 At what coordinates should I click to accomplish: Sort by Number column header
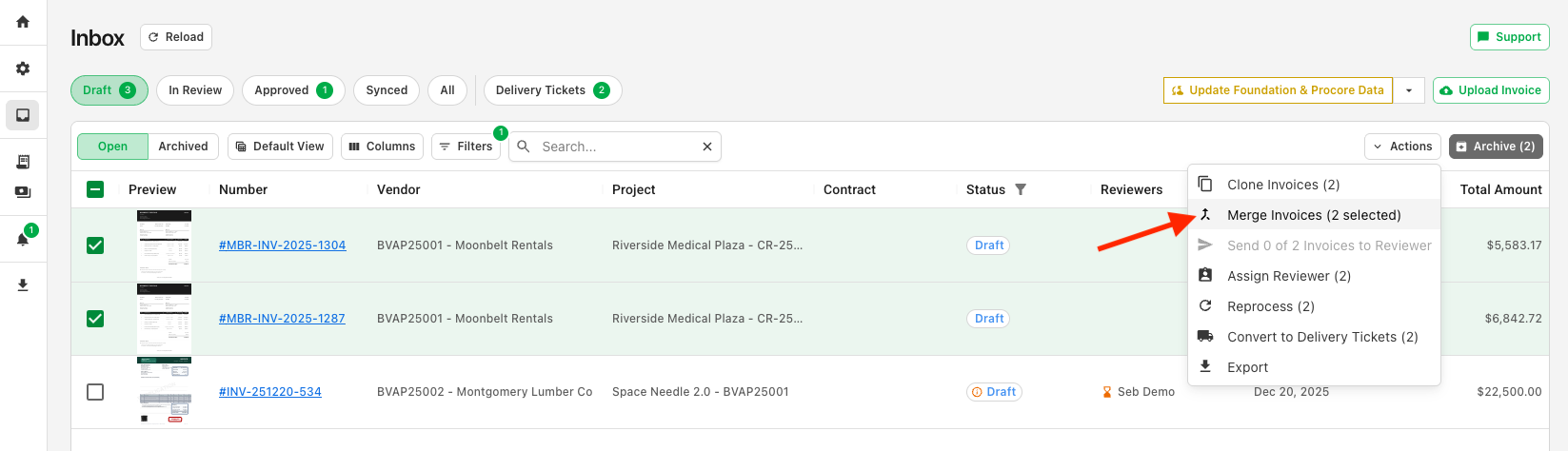[x=244, y=189]
